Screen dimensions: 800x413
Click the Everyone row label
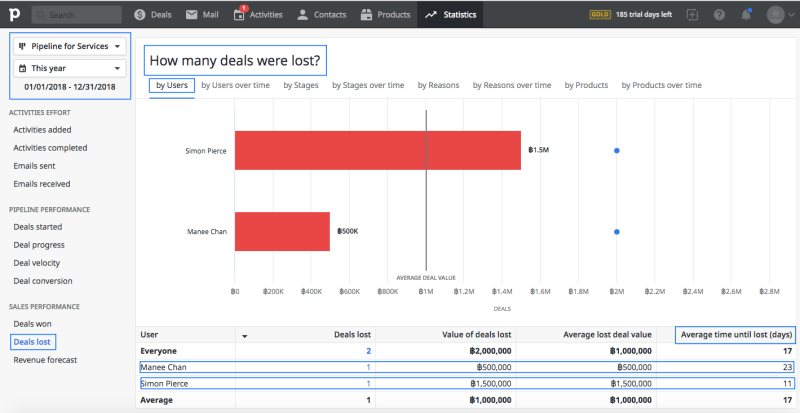pyautogui.click(x=158, y=351)
